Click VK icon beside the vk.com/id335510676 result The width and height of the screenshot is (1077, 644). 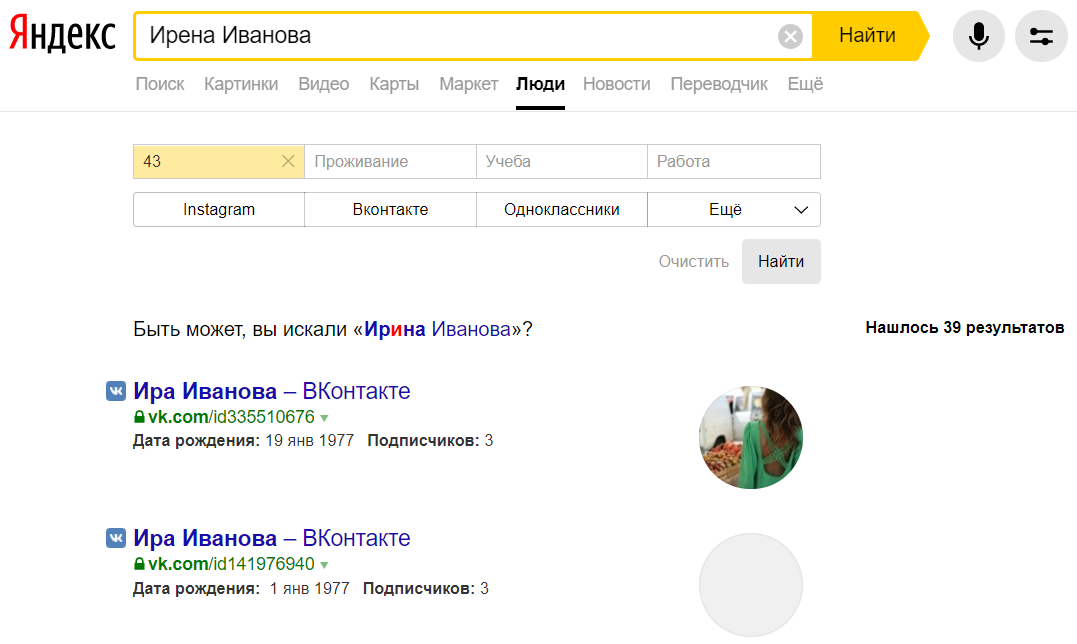click(x=116, y=391)
